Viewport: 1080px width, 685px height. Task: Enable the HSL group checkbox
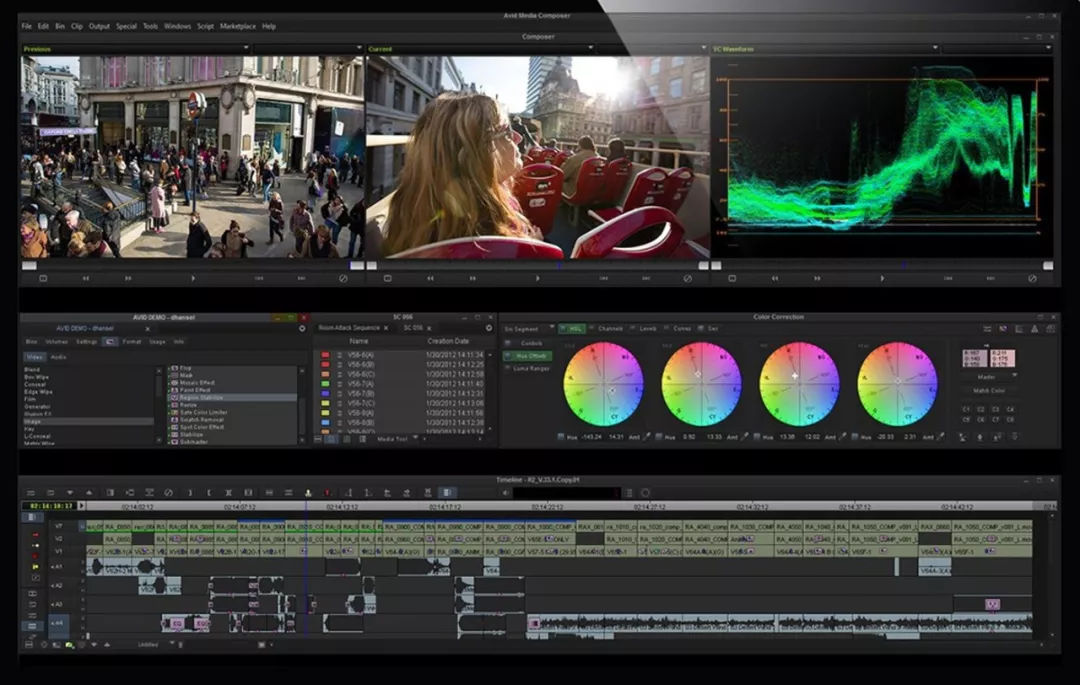click(x=562, y=328)
